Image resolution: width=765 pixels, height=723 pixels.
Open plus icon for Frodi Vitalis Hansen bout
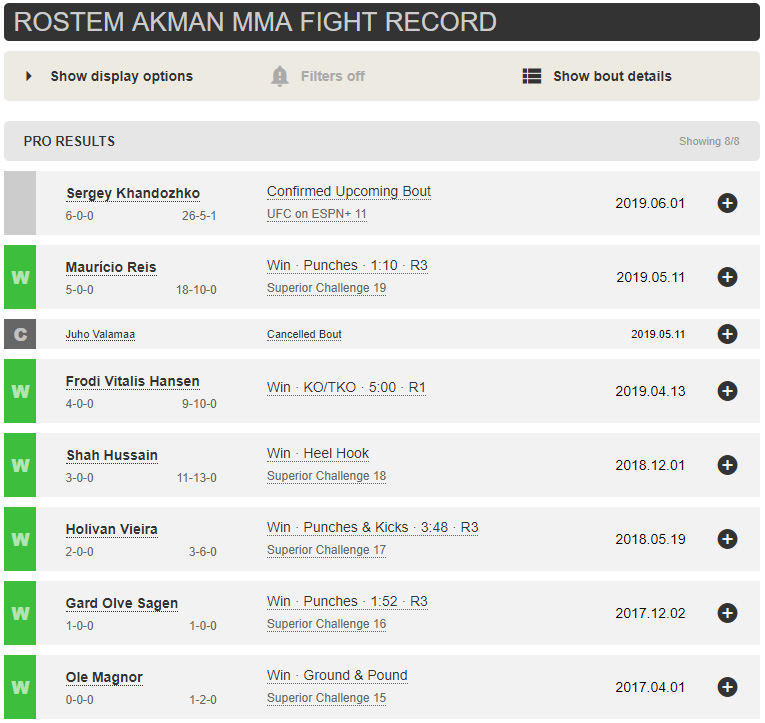click(727, 391)
